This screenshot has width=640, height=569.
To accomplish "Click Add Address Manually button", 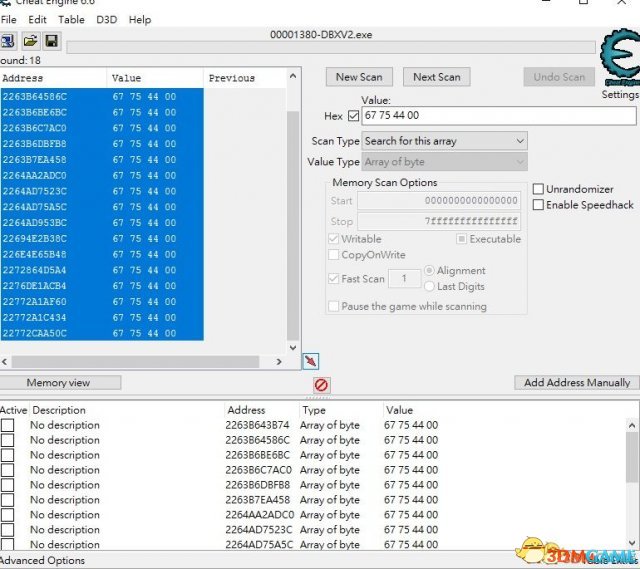I will coord(577,382).
